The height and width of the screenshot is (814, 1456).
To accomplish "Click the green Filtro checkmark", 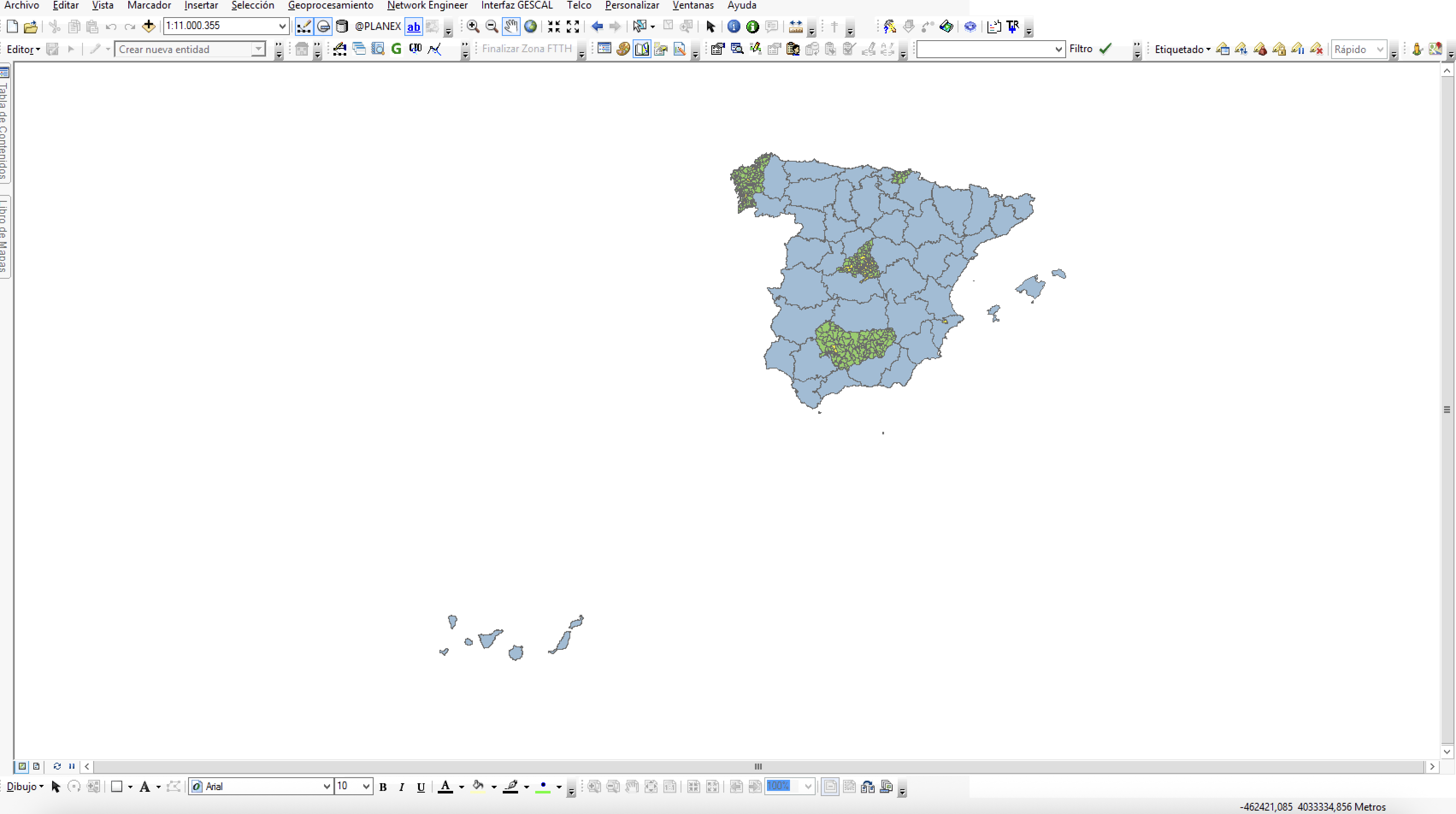I will pyautogui.click(x=1105, y=49).
